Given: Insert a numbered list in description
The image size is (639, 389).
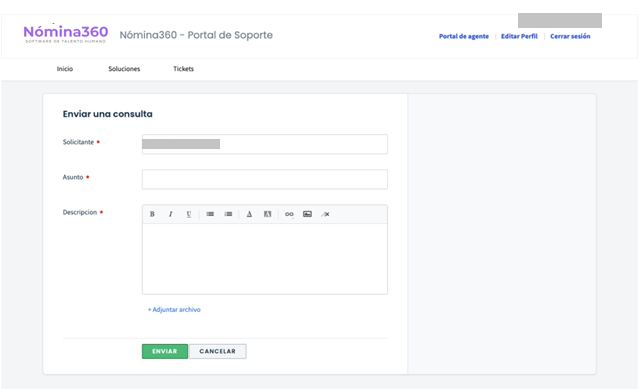Looking at the screenshot, I should click(x=228, y=214).
